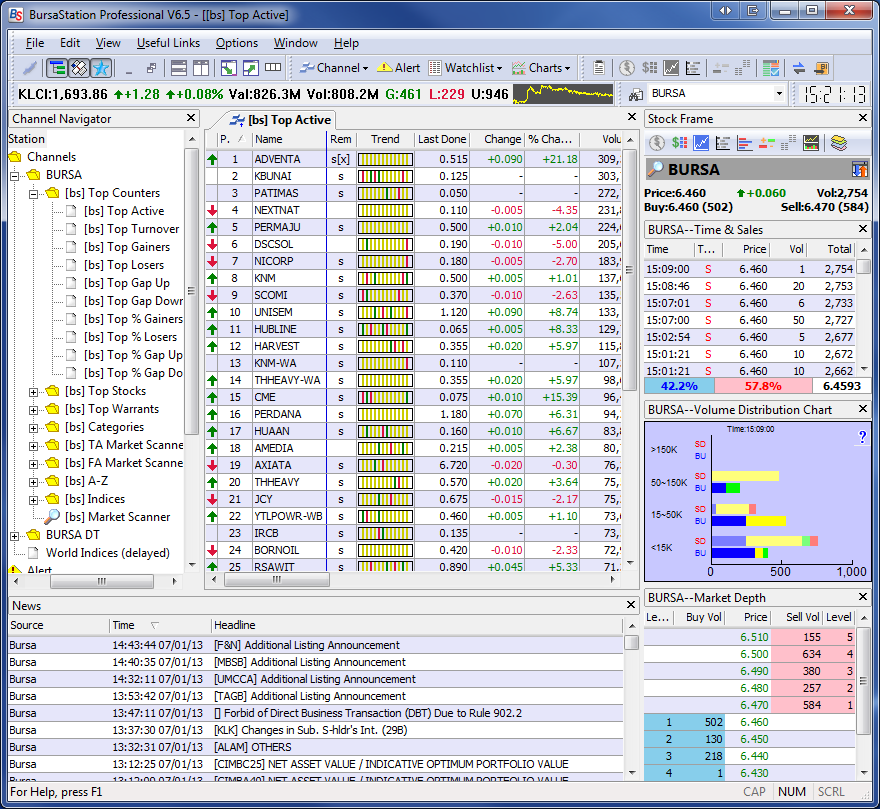
Task: Click the tile windows horizontally icon
Action: (178, 68)
